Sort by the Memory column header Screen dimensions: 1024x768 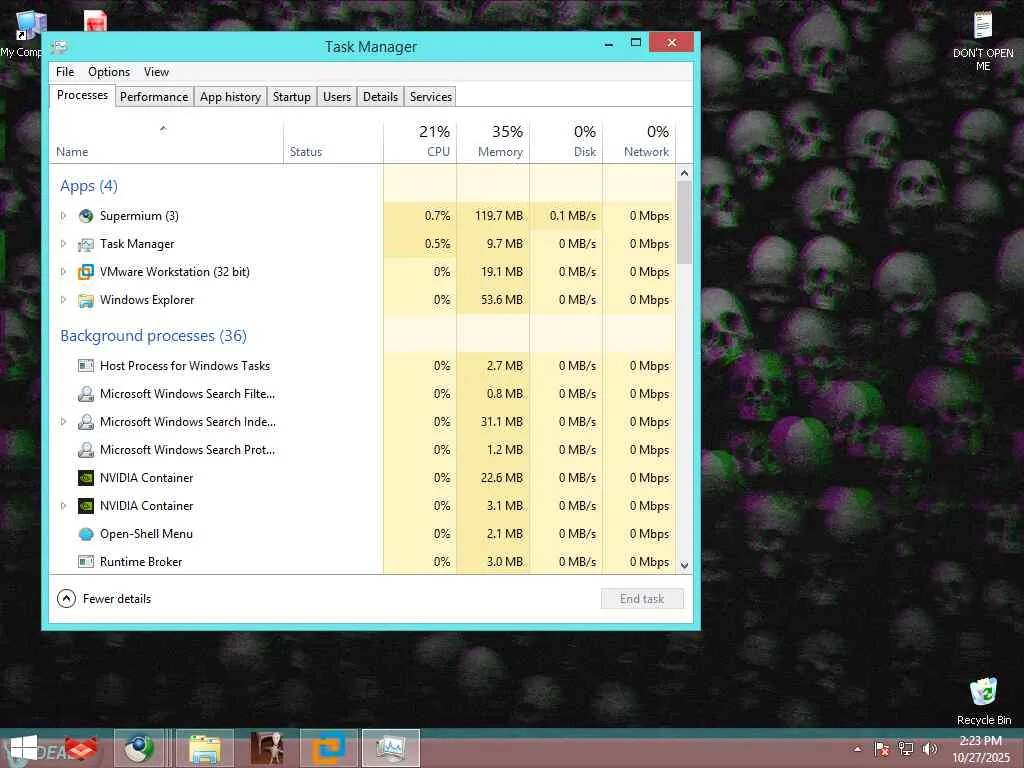(x=493, y=141)
